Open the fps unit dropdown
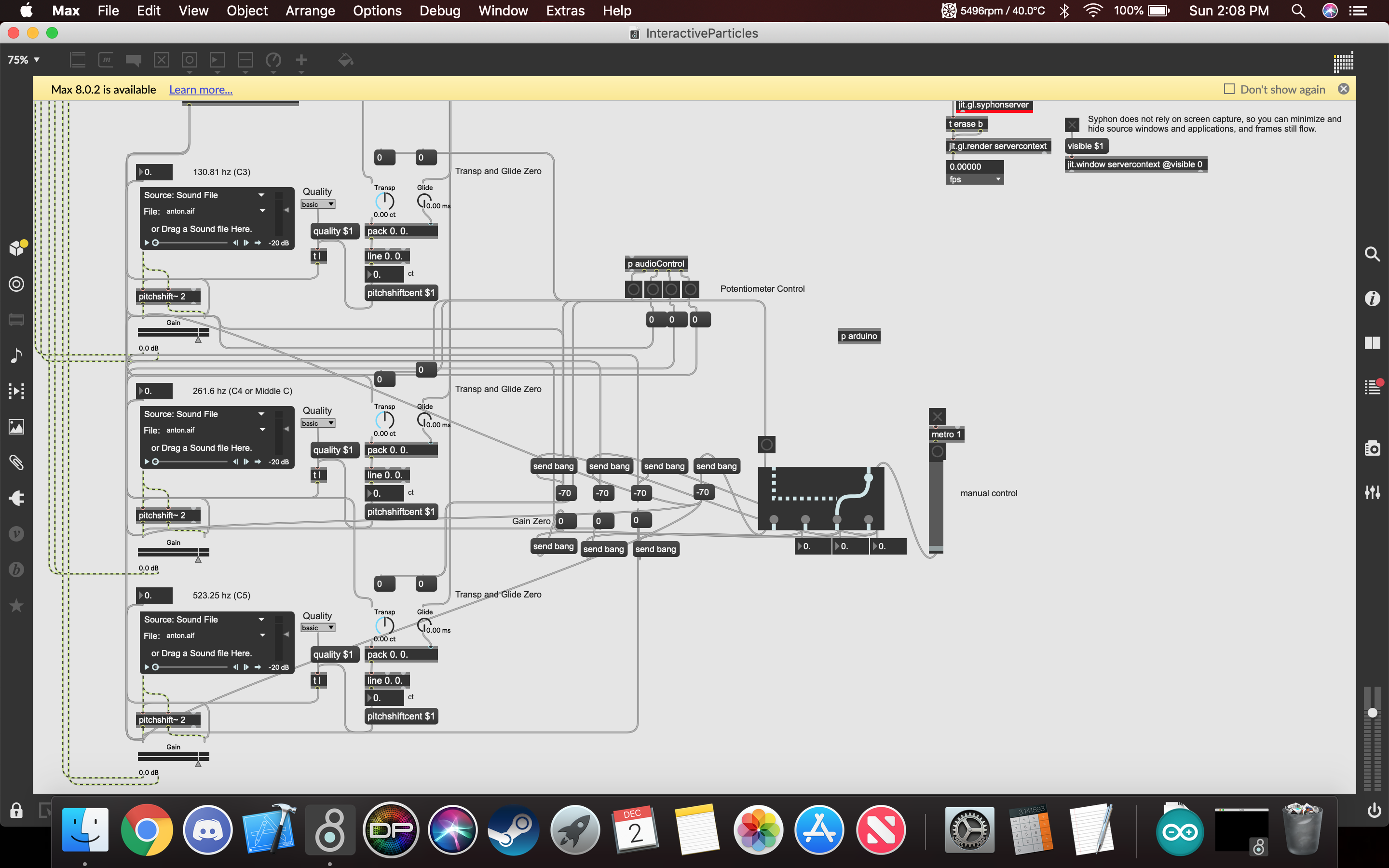Screen dimensions: 1389x868 pyautogui.click(x=975, y=179)
